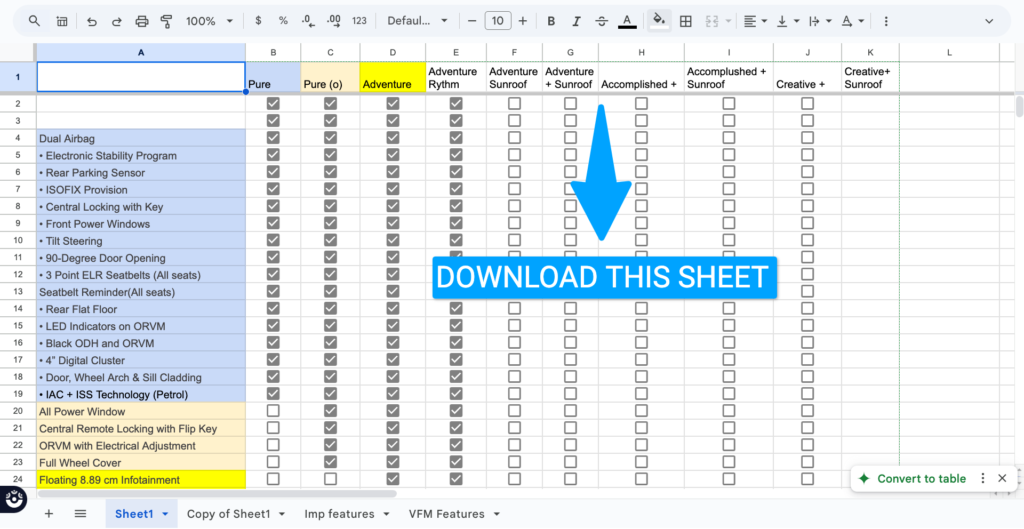1024x529 pixels.
Task: Open the VFM Features sheet tab
Action: [446, 513]
